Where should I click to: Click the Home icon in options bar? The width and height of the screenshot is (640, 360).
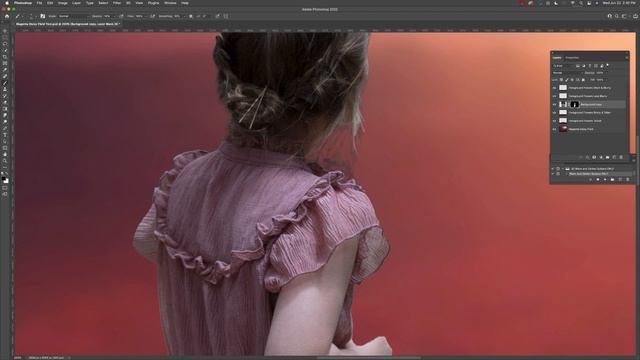pyautogui.click(x=7, y=16)
